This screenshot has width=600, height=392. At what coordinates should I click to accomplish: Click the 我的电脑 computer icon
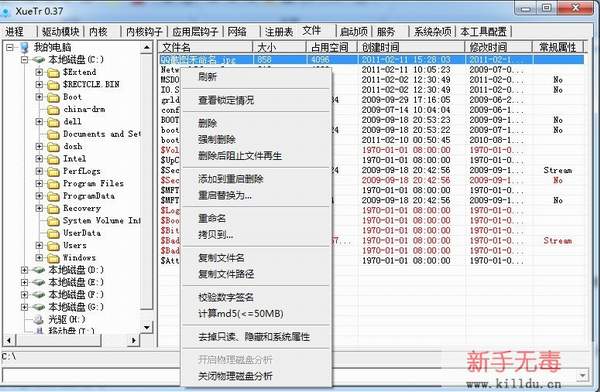pyautogui.click(x=24, y=47)
